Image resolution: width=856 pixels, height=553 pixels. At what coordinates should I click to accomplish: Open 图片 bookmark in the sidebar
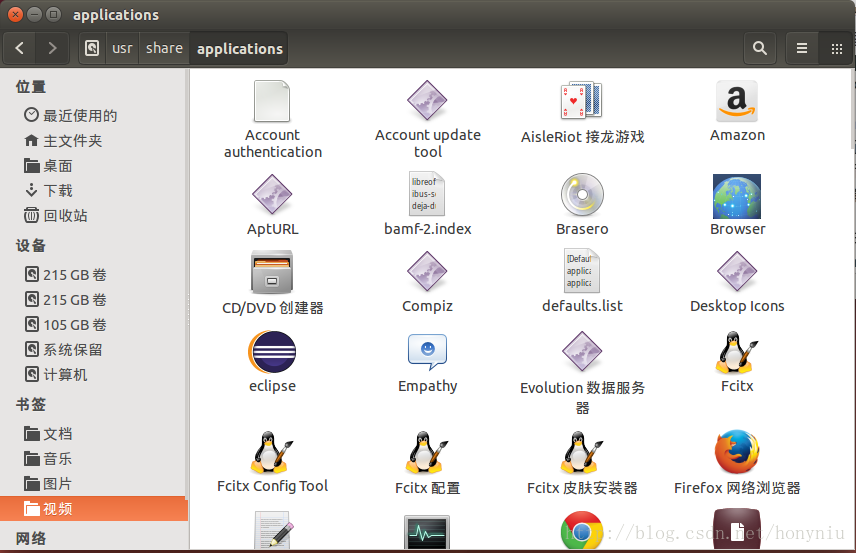coord(94,484)
